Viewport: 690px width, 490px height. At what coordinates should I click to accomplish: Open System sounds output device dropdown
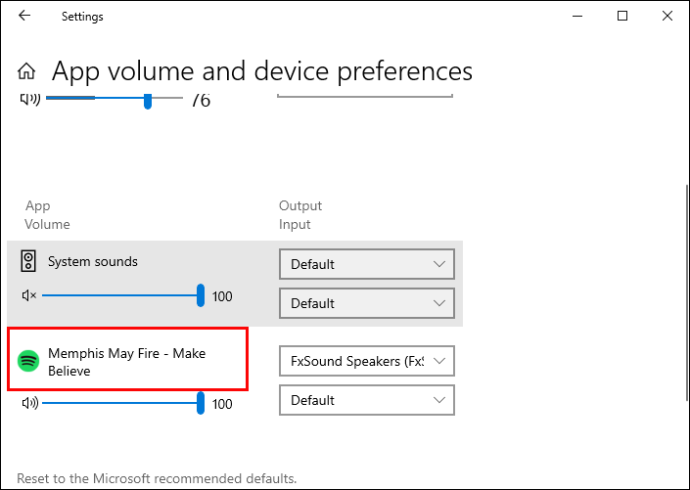[x=367, y=264]
